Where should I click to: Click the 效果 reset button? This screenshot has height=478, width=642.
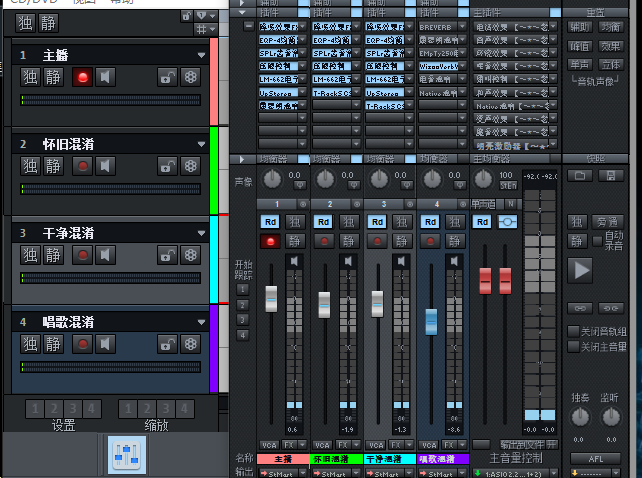coord(611,46)
